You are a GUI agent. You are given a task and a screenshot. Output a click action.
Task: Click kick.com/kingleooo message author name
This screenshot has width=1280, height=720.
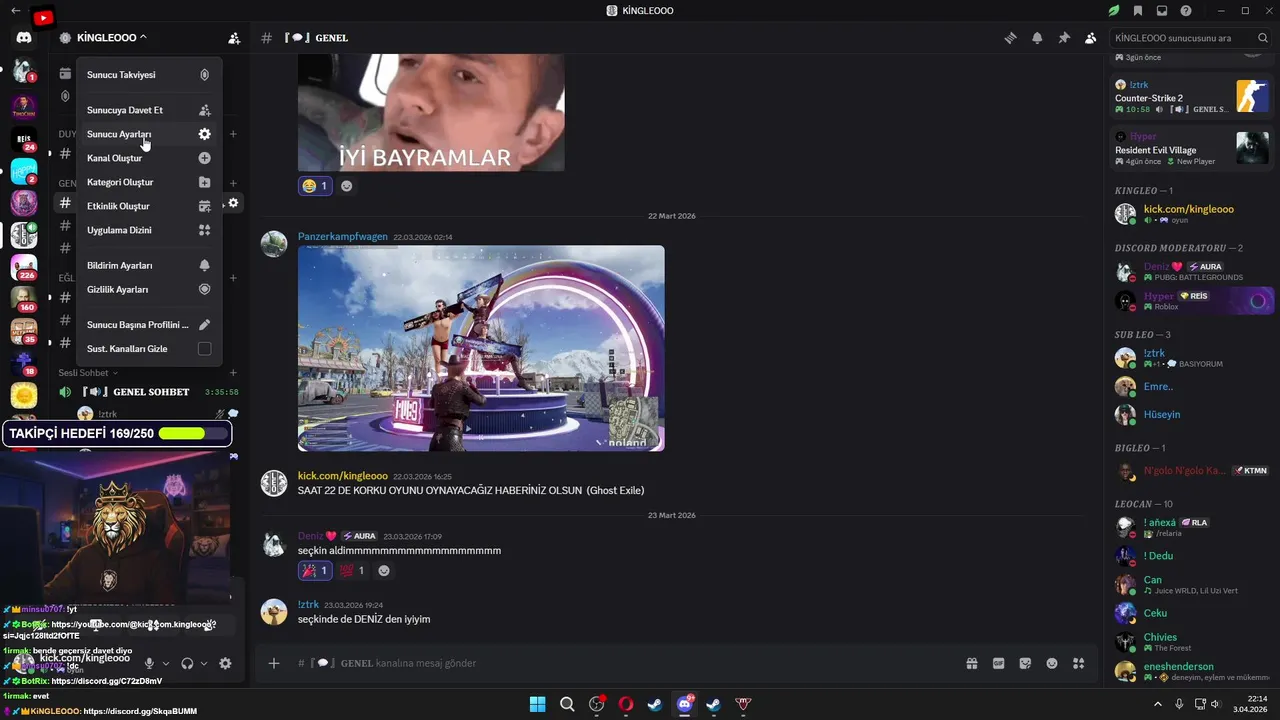coord(343,476)
